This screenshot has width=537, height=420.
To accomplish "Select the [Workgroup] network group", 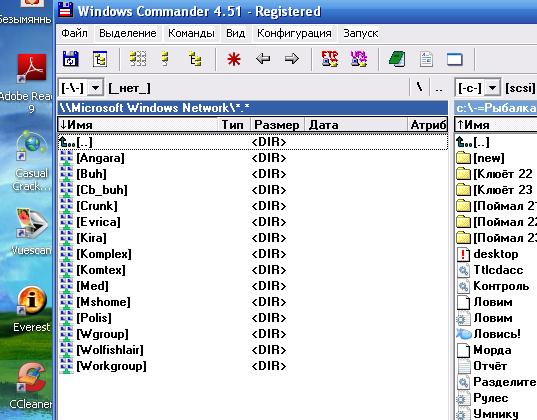I will click(x=253, y=366).
